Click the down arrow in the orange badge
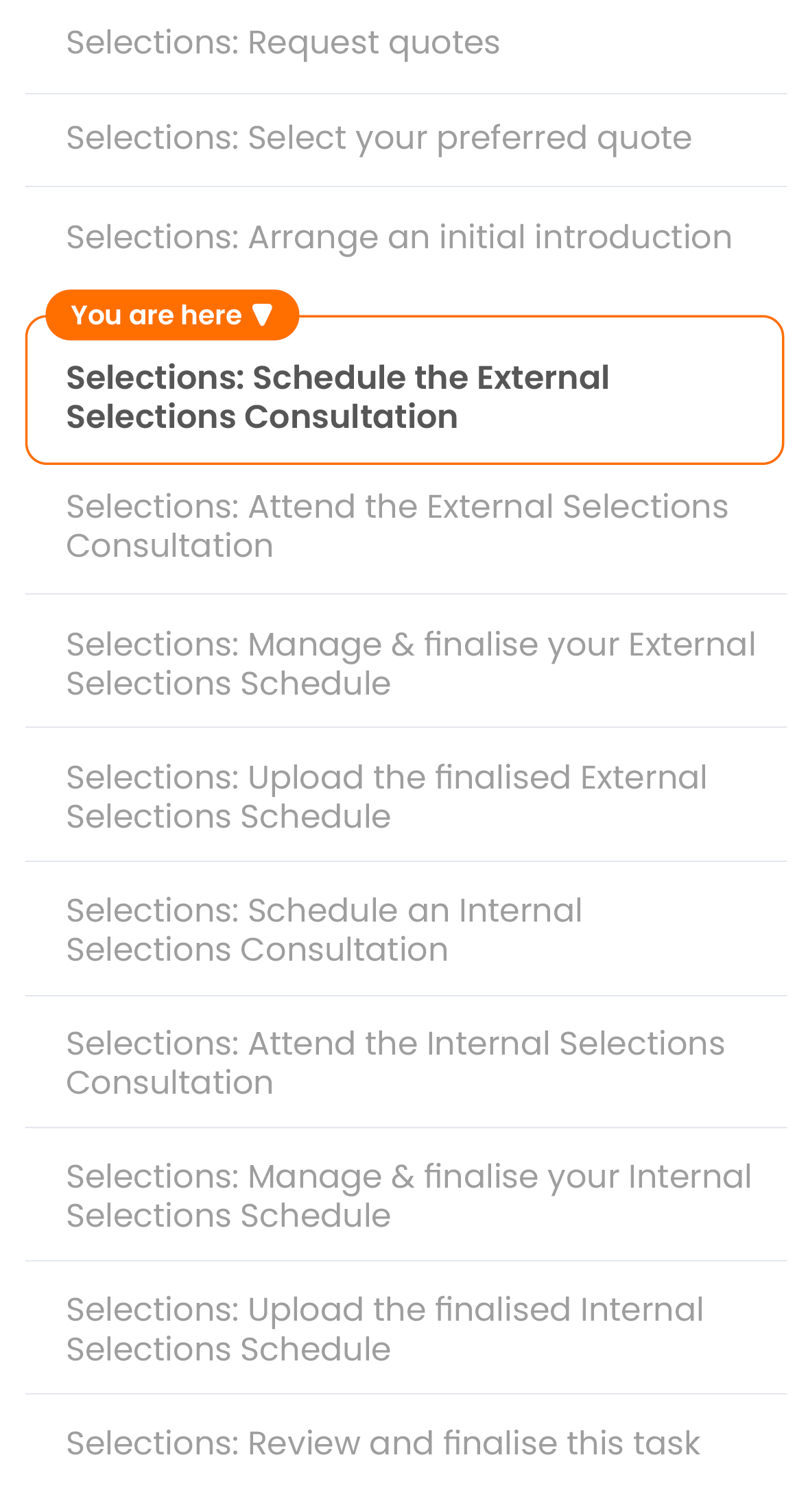 coord(262,315)
